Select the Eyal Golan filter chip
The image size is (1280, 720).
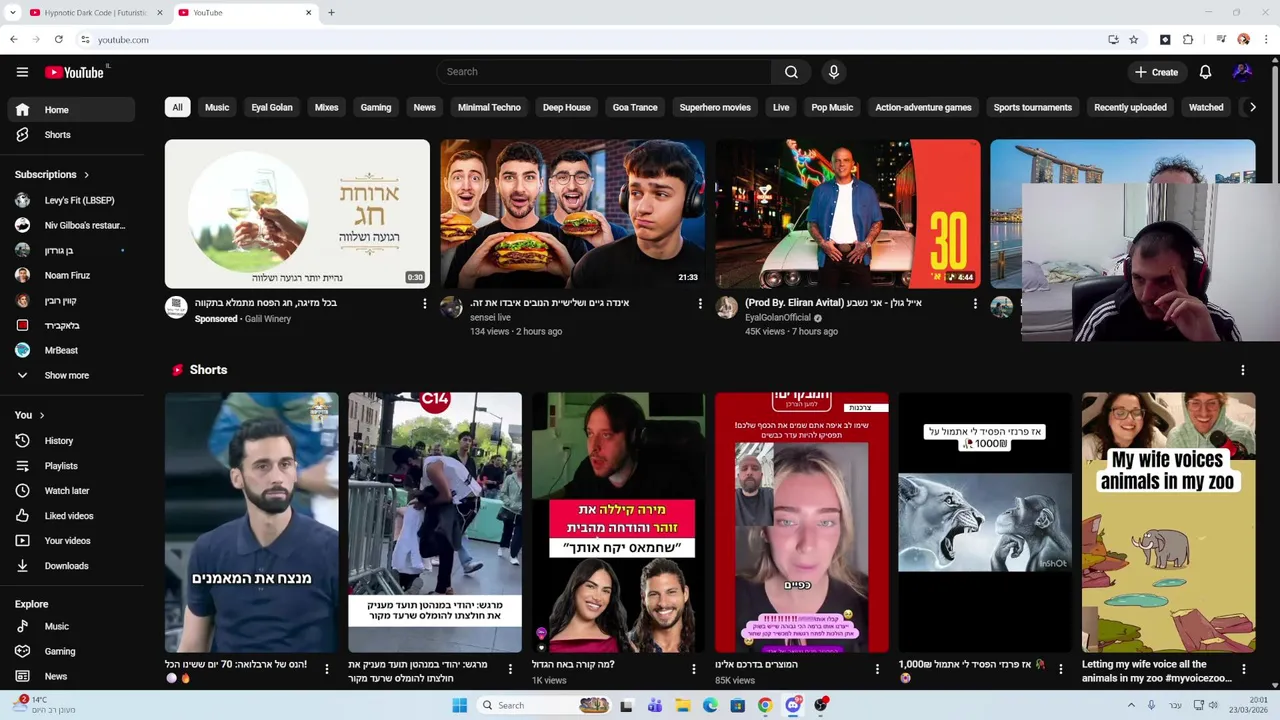pyautogui.click(x=272, y=107)
